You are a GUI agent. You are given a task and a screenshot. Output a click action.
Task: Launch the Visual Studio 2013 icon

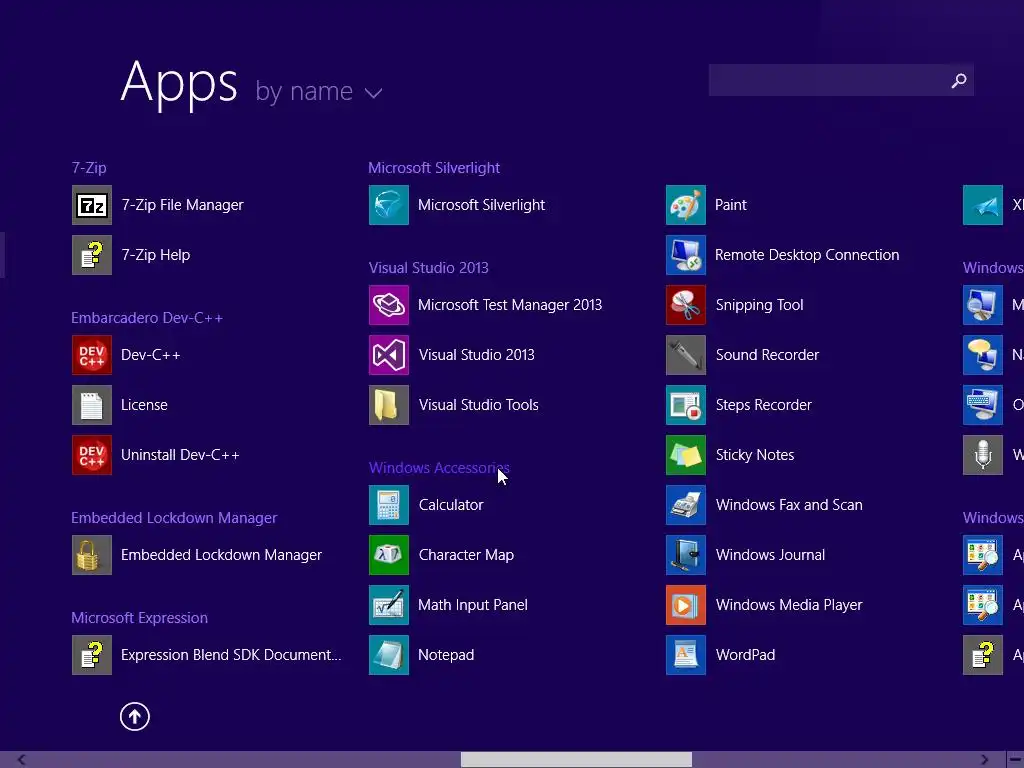click(389, 355)
